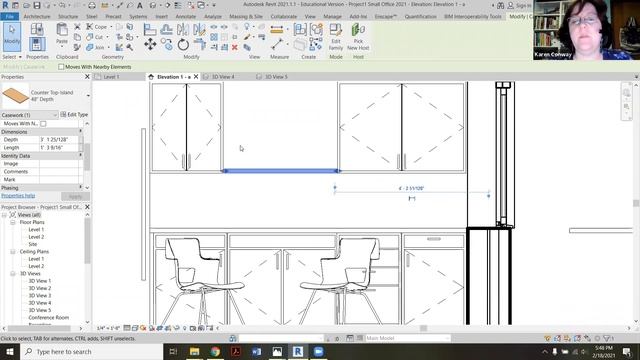Click Pick New Host
Image resolution: width=640 pixels, height=360 pixels.
coord(358,36)
